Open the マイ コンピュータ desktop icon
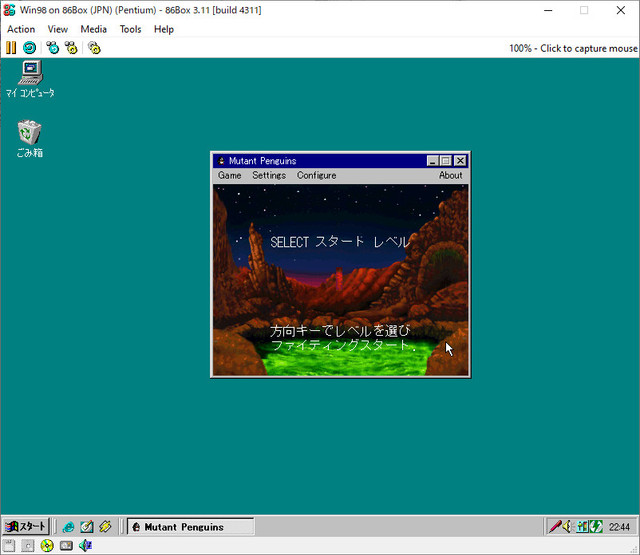The height and width of the screenshot is (555, 640). (30, 79)
